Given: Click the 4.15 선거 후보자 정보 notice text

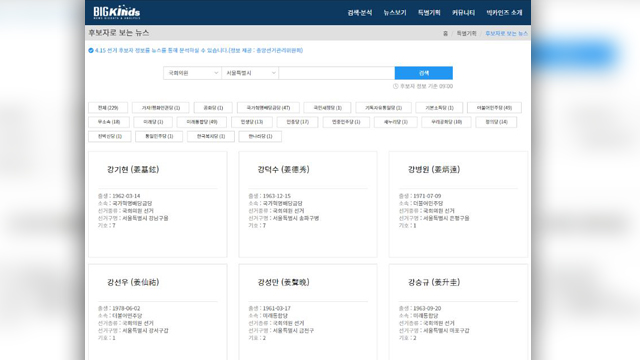Looking at the screenshot, I should 199,51.
